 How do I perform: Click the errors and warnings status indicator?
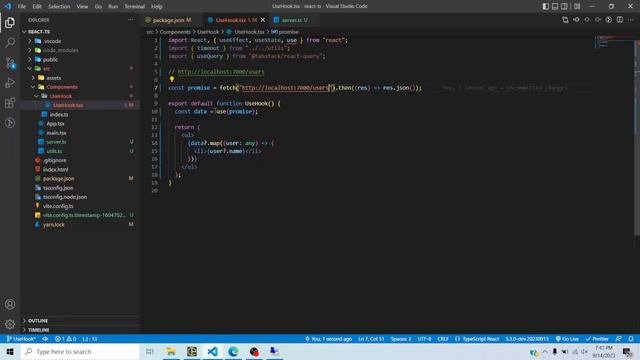[65, 339]
